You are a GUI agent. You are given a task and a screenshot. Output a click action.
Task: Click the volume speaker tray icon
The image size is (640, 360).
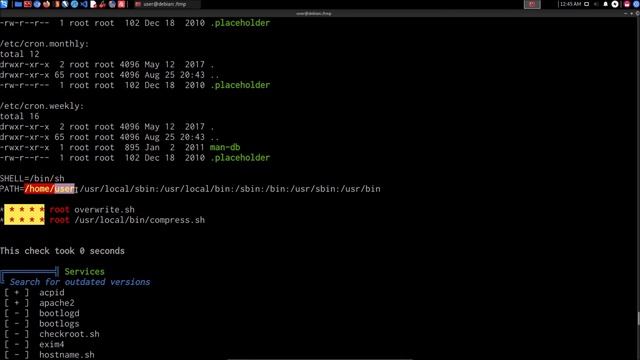pyautogui.click(x=596, y=4)
